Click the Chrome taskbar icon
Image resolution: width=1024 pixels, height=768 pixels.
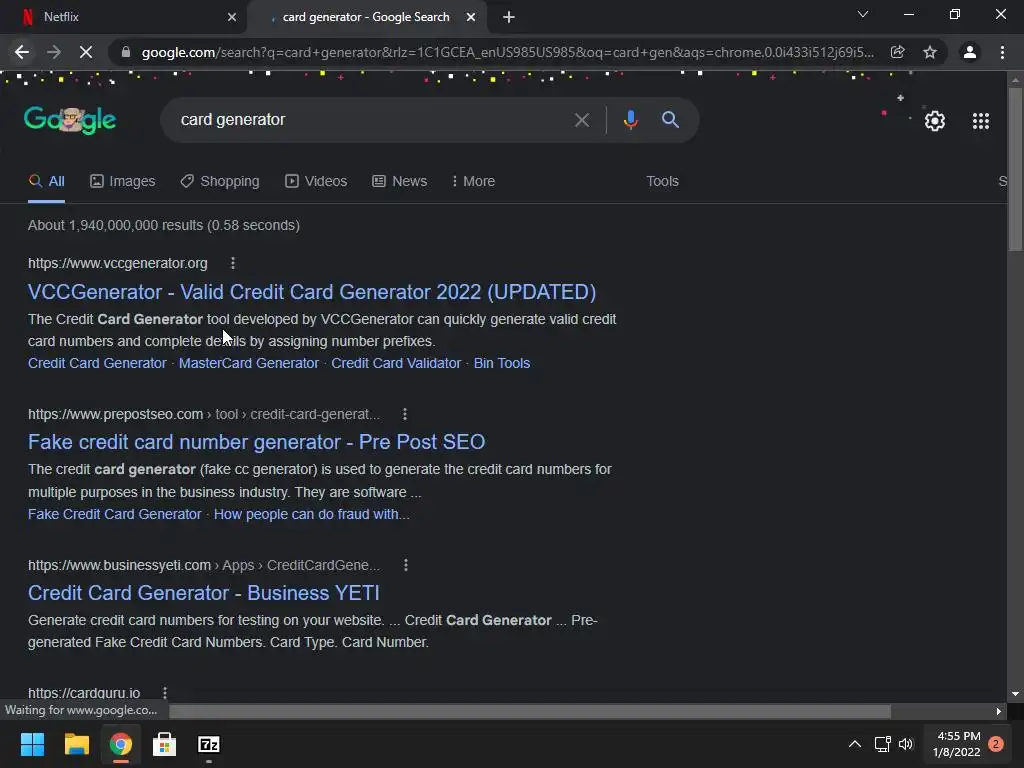point(120,744)
